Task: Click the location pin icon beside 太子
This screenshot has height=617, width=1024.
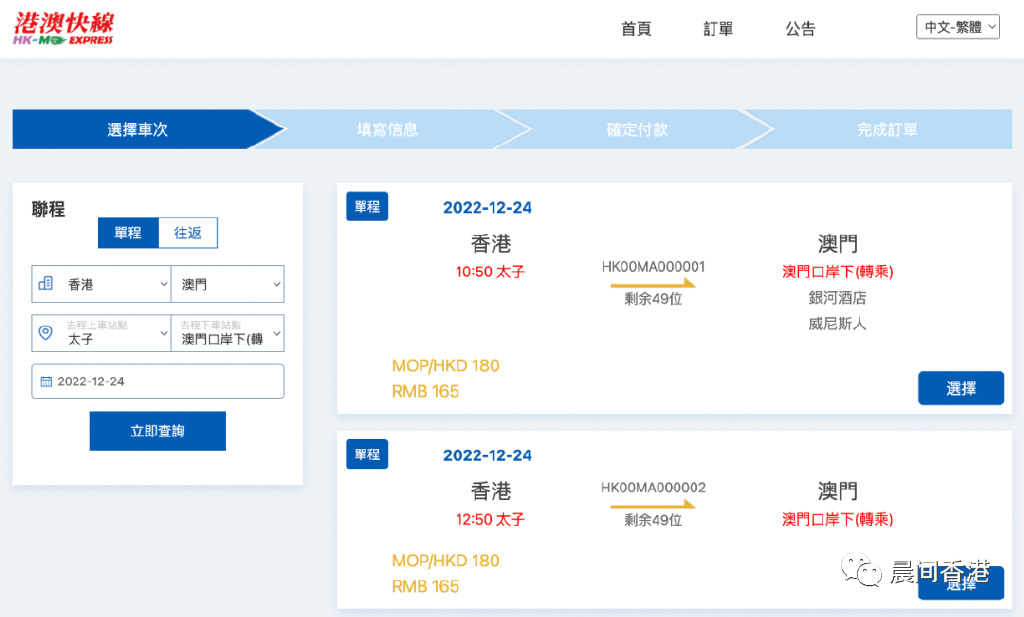Action: [x=45, y=333]
